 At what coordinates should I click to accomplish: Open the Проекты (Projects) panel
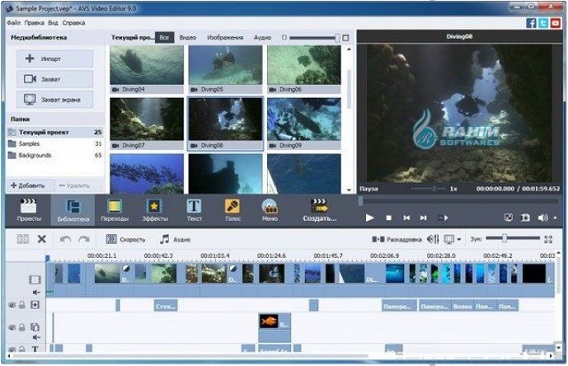pos(29,211)
